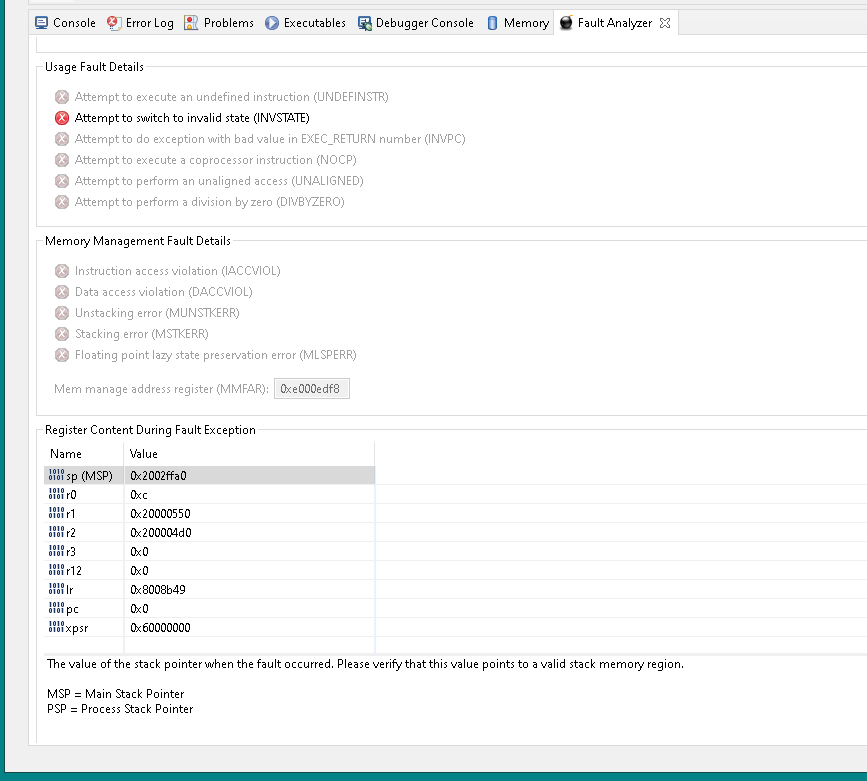This screenshot has height=781, width=867.
Task: Switch to the Memory tab
Action: (518, 23)
